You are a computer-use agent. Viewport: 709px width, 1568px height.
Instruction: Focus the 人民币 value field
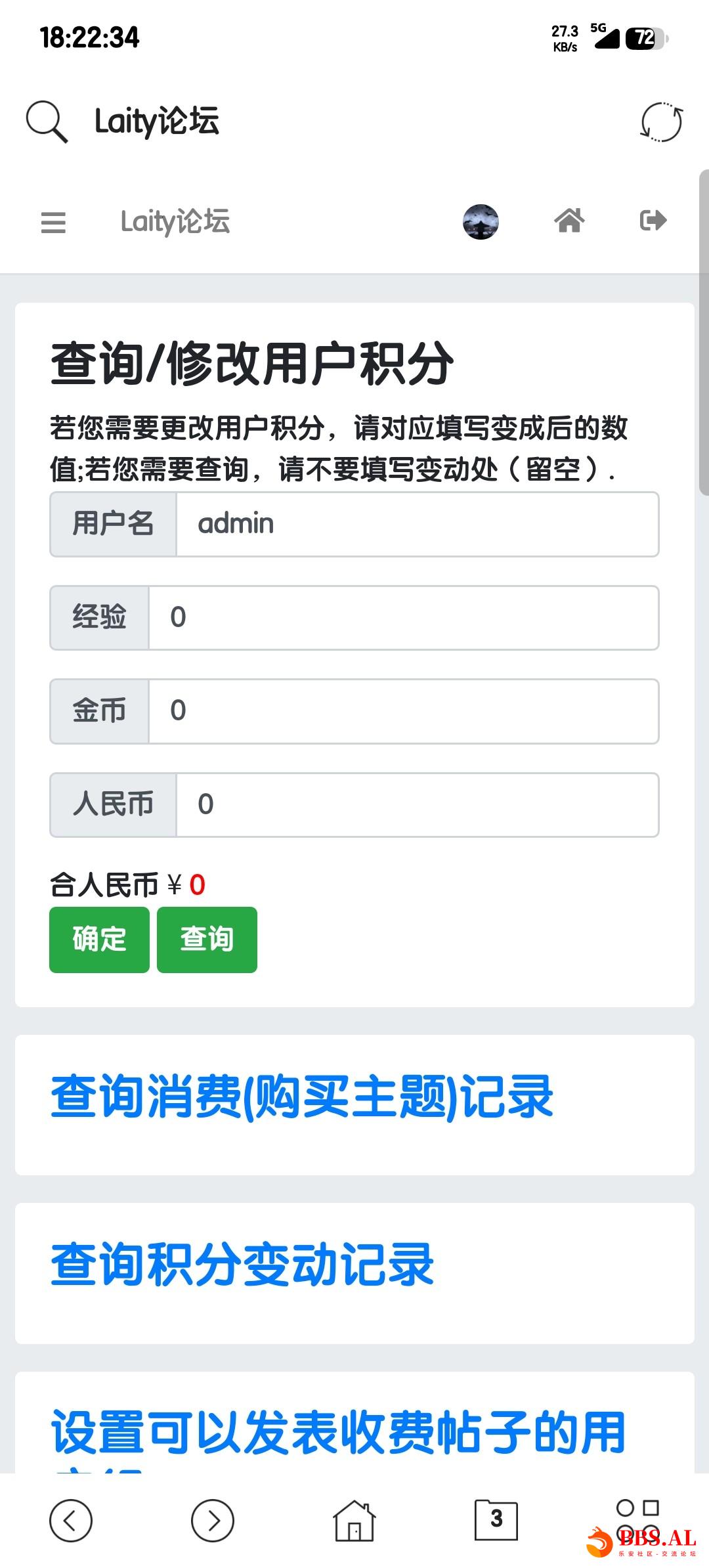pyautogui.click(x=418, y=805)
